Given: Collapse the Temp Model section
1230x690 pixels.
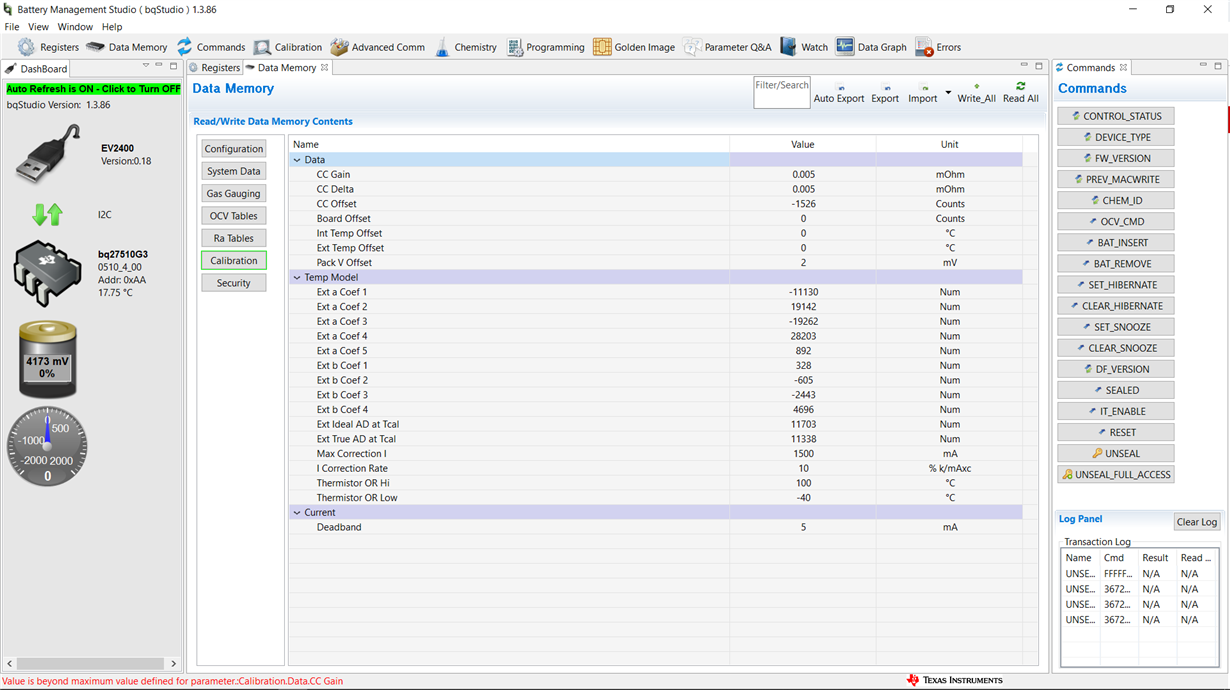Looking at the screenshot, I should [x=297, y=277].
